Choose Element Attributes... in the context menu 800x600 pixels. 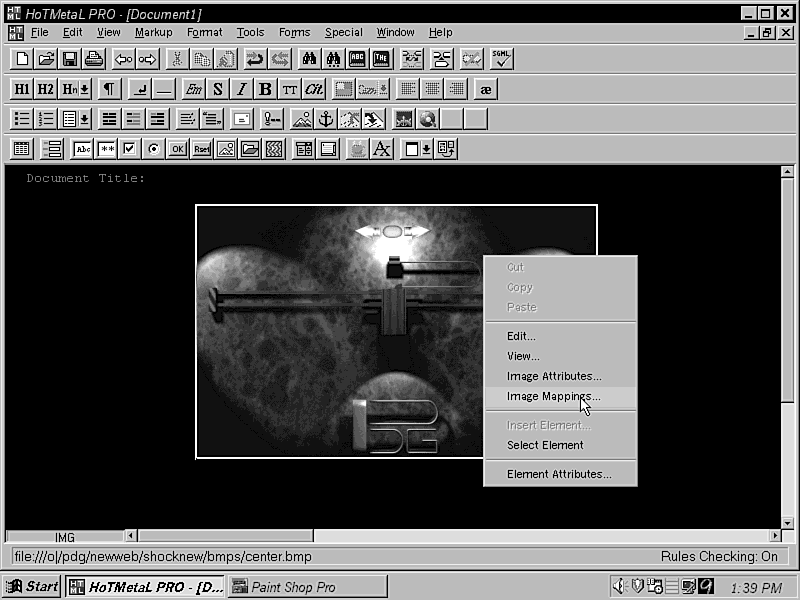pos(560,474)
